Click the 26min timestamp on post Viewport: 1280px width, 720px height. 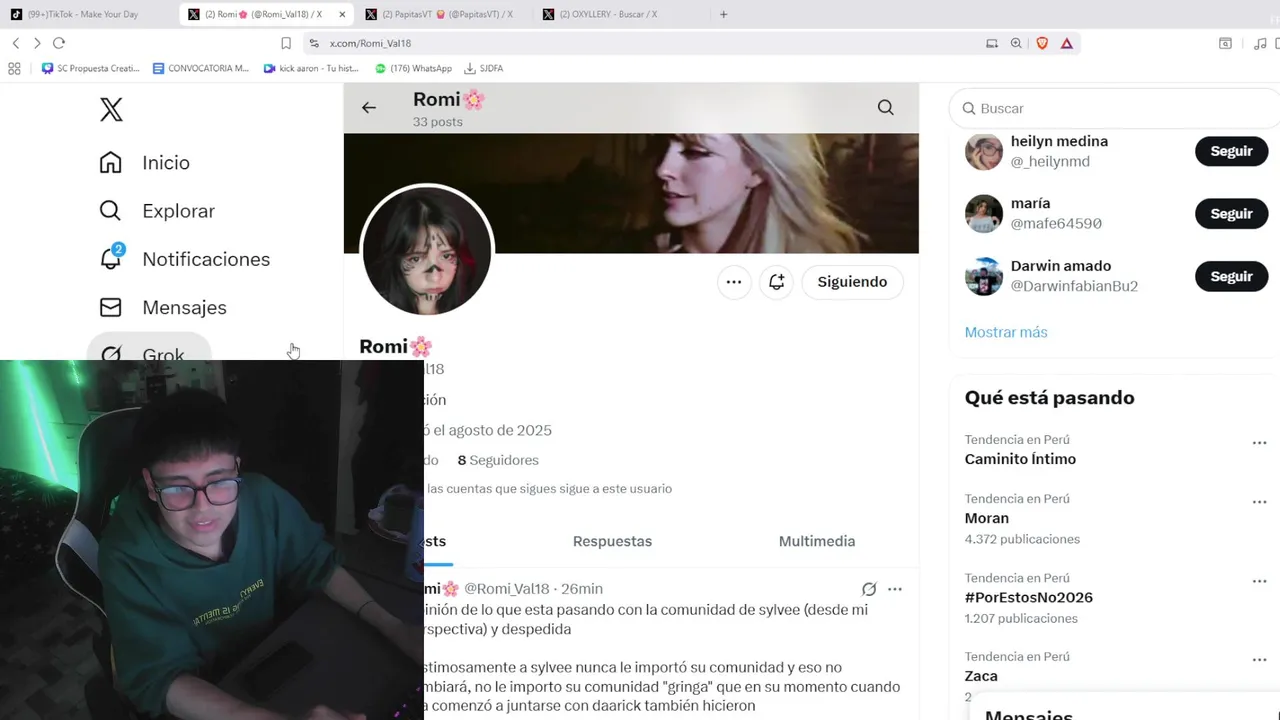coord(582,589)
